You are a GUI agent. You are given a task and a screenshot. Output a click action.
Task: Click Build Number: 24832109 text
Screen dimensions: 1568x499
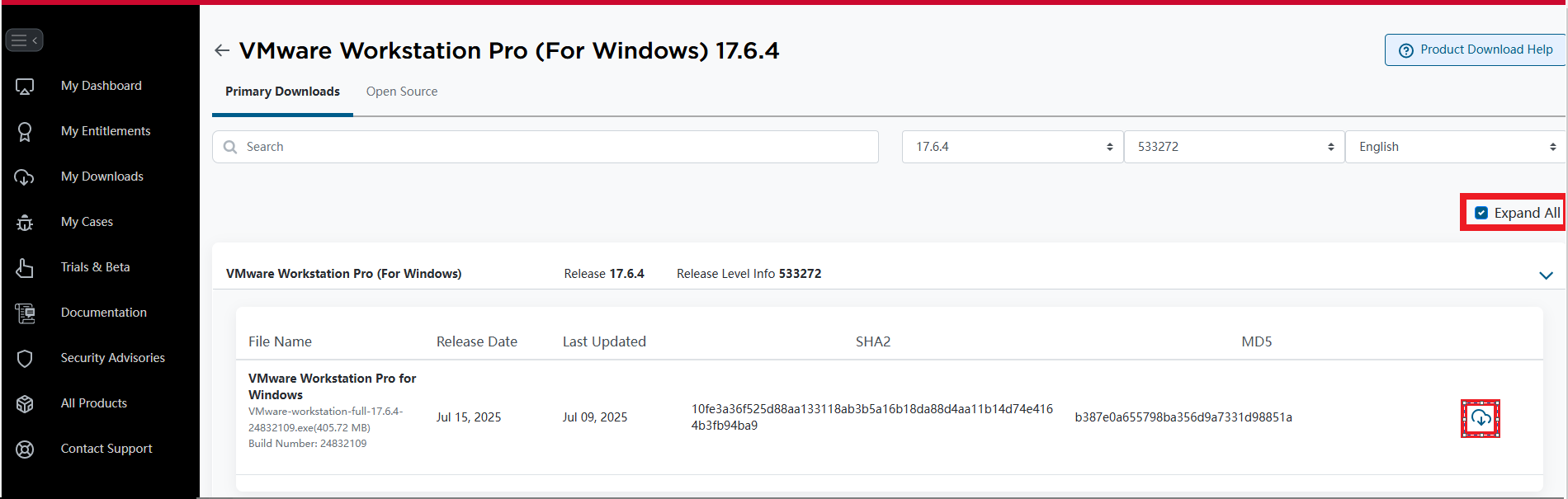[308, 444]
